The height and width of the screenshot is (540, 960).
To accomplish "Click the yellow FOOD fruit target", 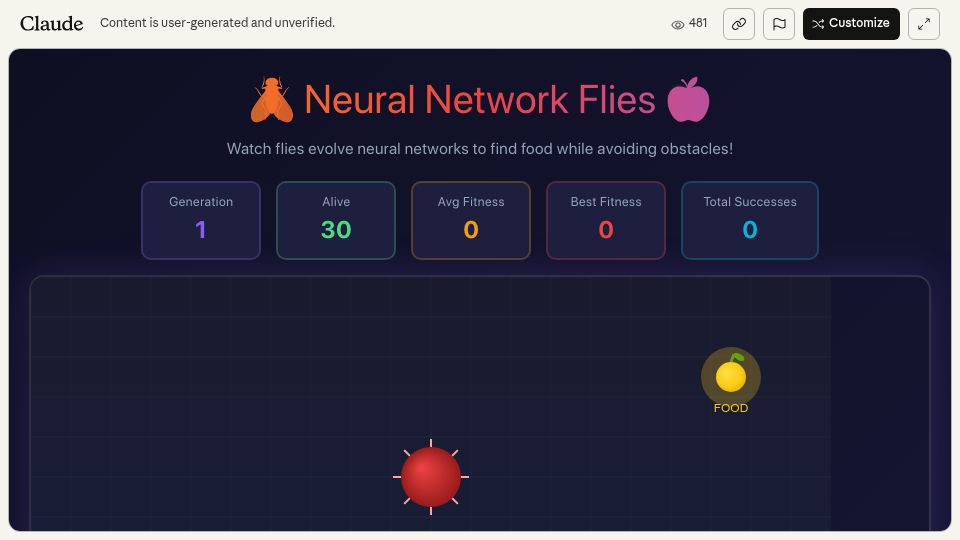I will pyautogui.click(x=731, y=375).
